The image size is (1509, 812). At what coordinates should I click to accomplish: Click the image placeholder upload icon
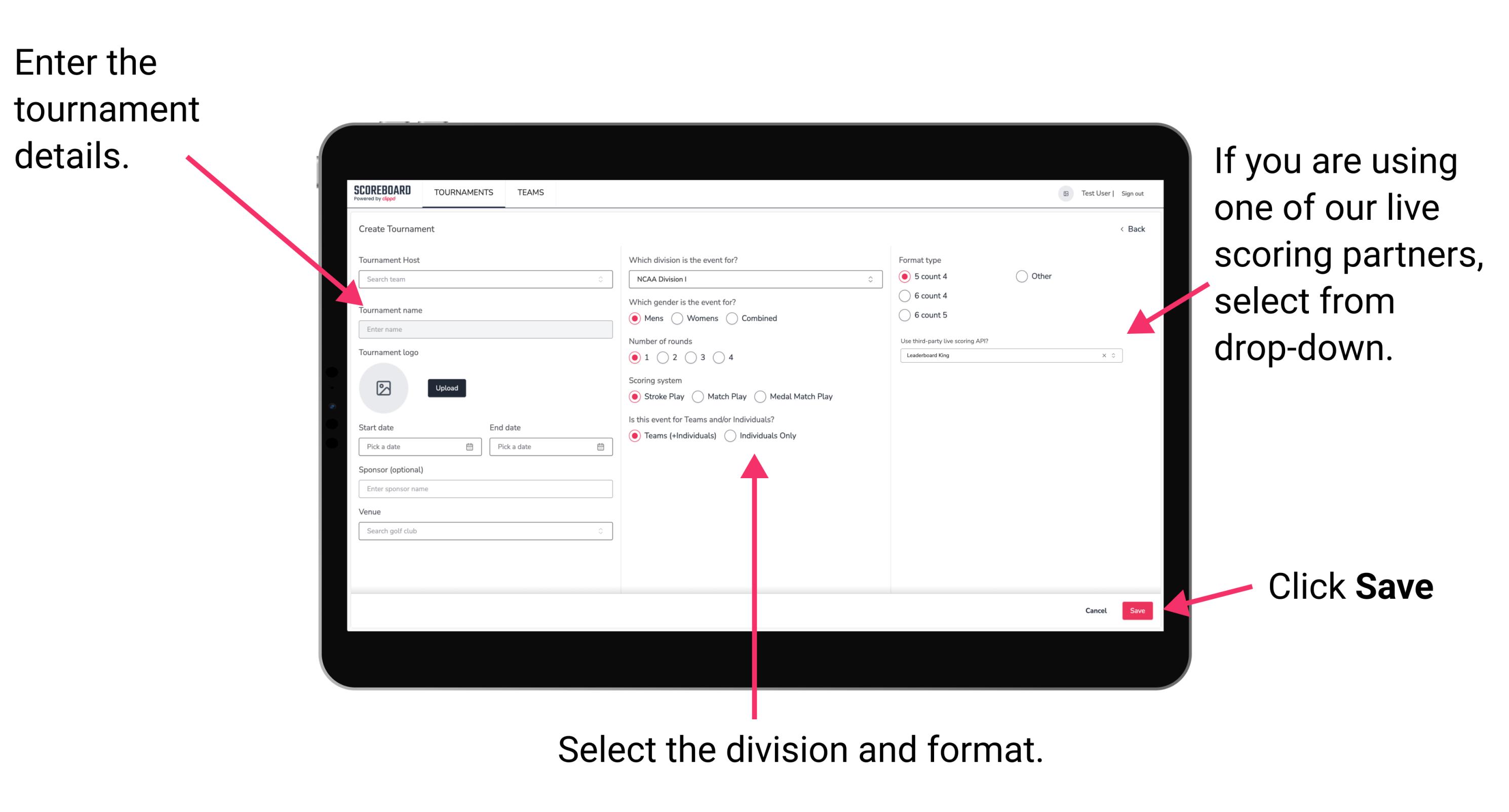coord(383,388)
